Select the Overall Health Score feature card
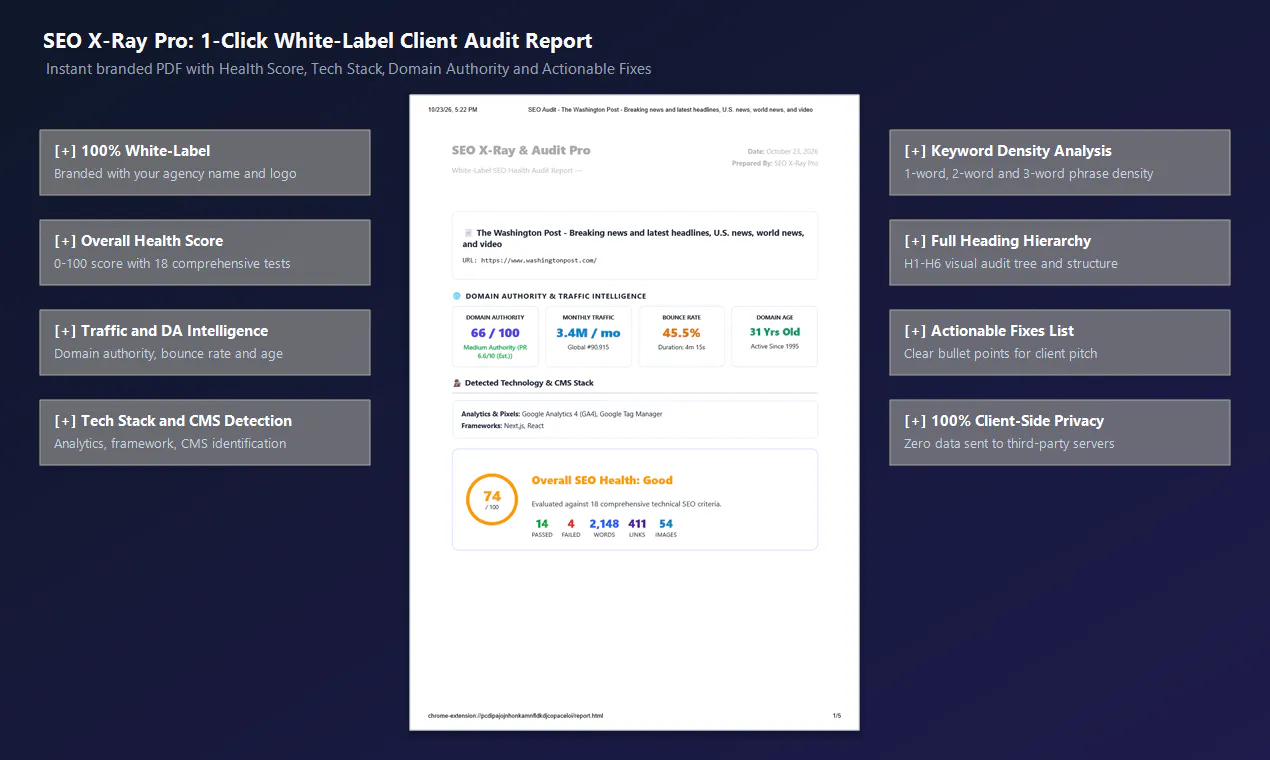The height and width of the screenshot is (760, 1270). [205, 252]
